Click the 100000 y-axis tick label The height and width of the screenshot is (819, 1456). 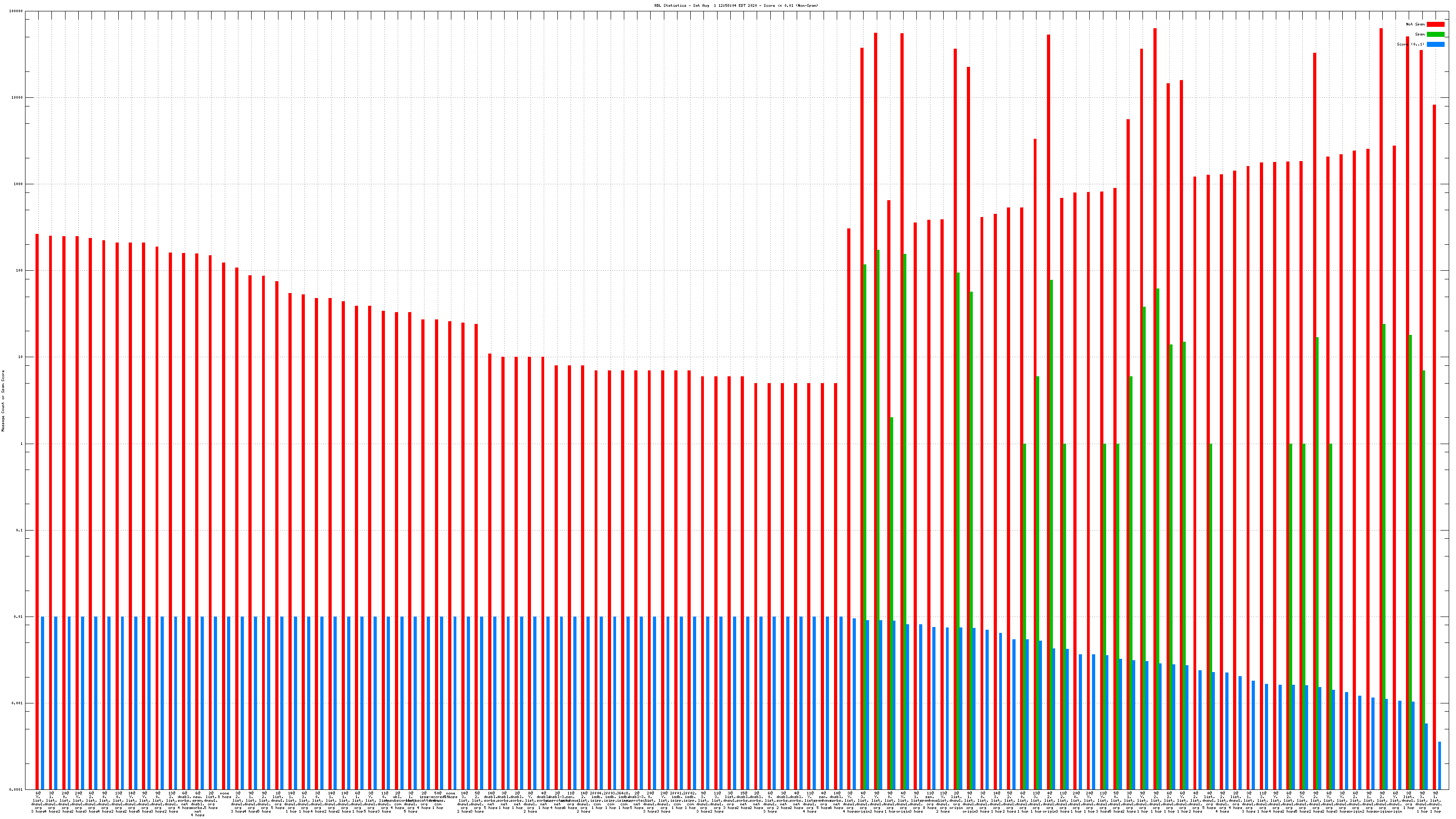tap(16, 11)
